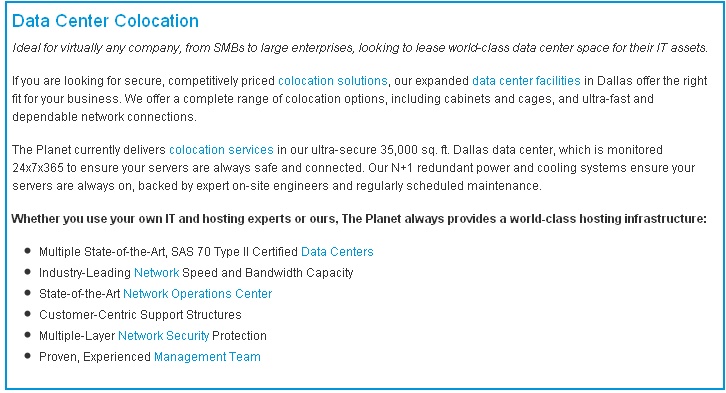Viewport: 726px width, 393px height.
Task: Go to the Network Security link
Action: pos(163,336)
